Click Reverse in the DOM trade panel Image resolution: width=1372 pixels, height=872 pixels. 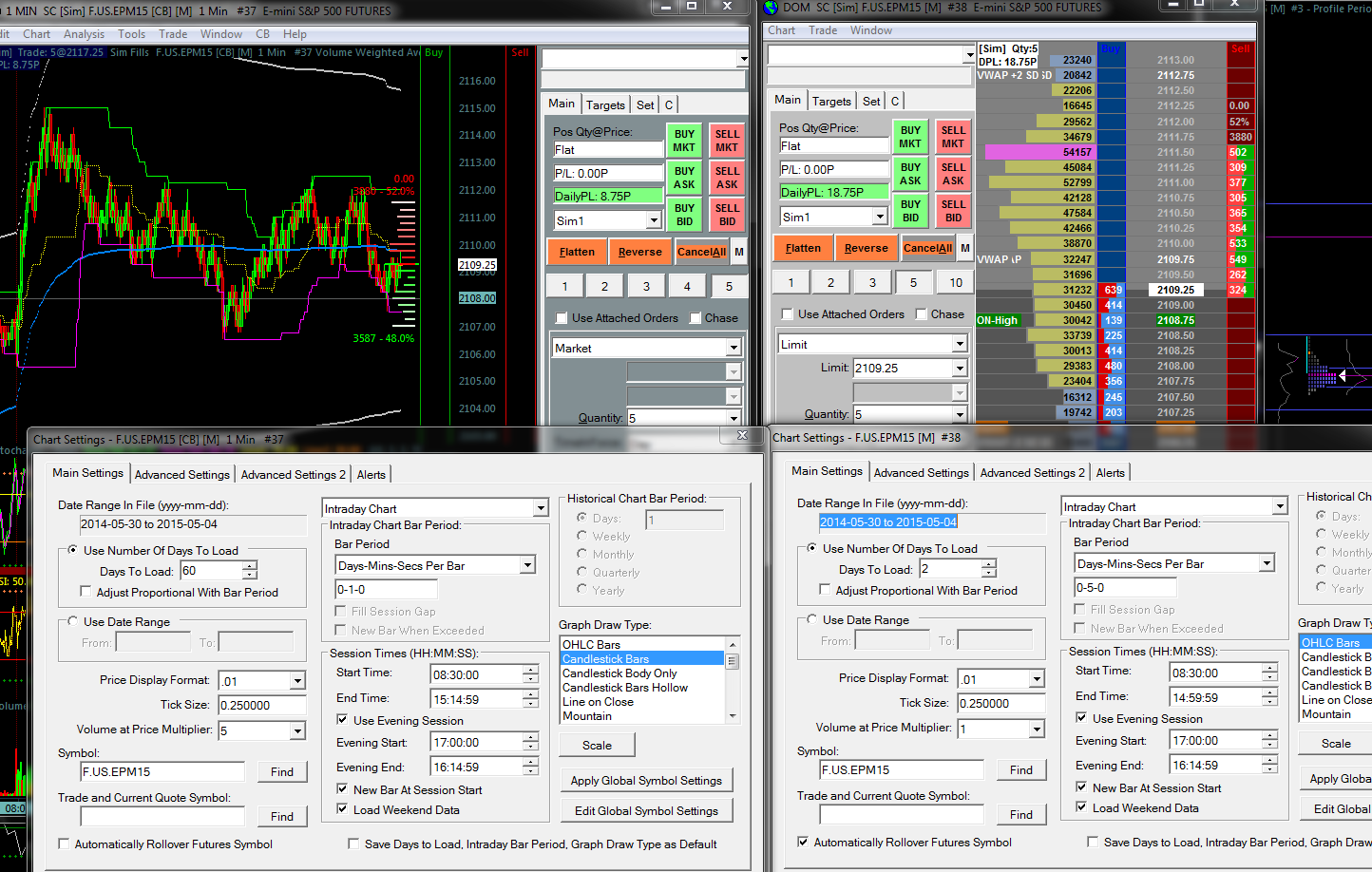point(866,248)
